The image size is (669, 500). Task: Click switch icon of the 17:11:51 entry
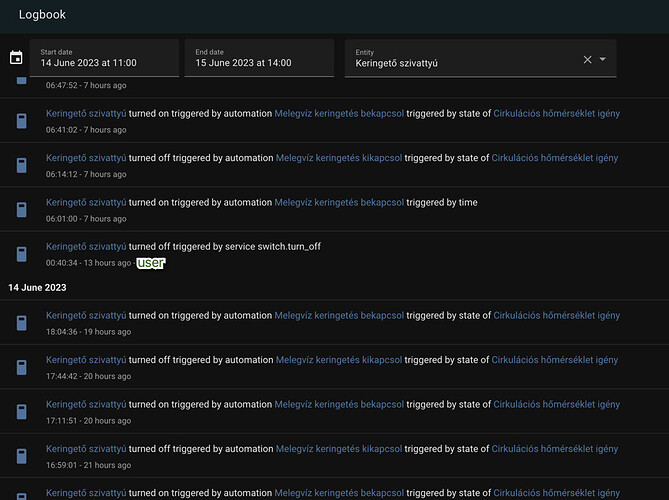coord(20,411)
